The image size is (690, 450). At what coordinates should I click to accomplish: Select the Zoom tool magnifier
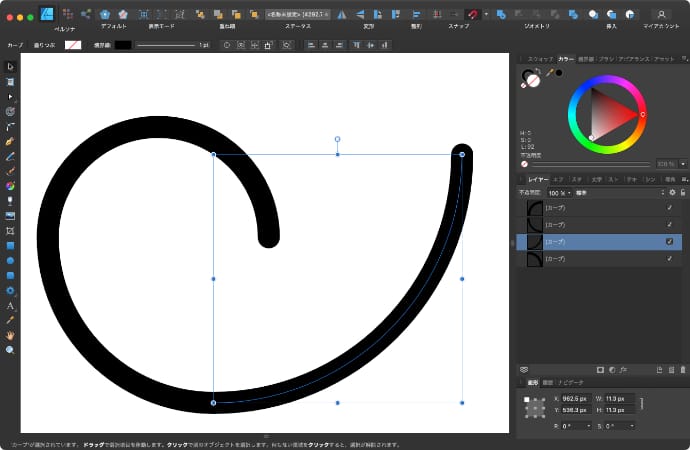10,350
